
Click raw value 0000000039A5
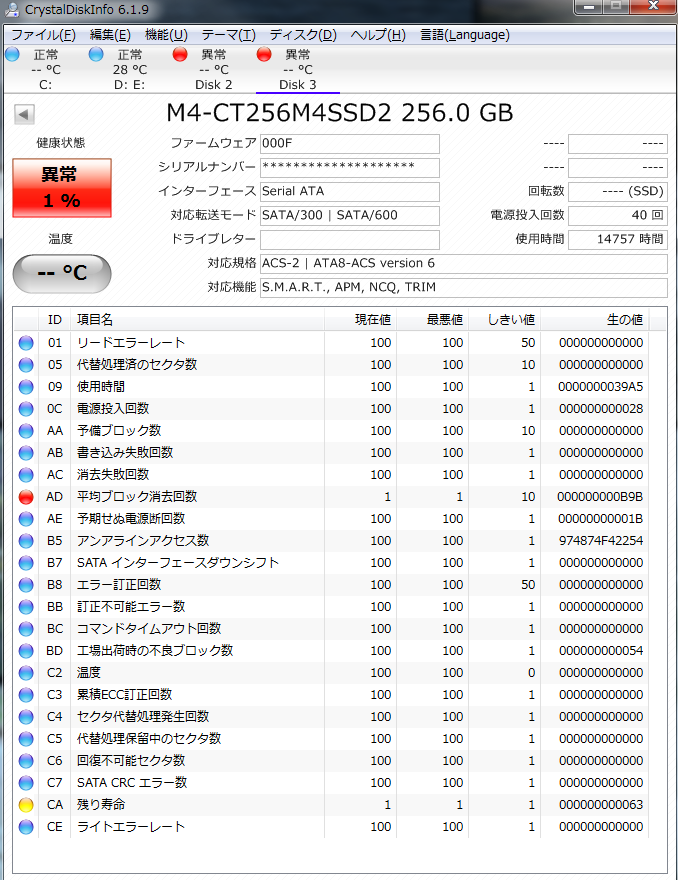[x=601, y=387]
